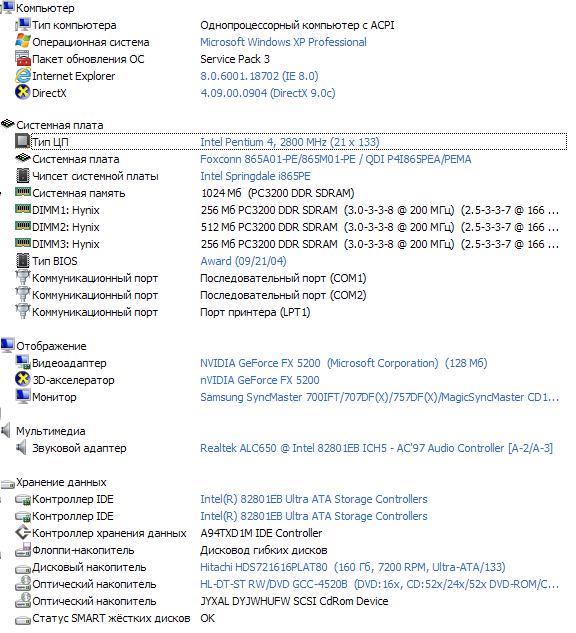Click the Windows flag icon for Операционная система
The width and height of the screenshot is (576, 633).
23,42
